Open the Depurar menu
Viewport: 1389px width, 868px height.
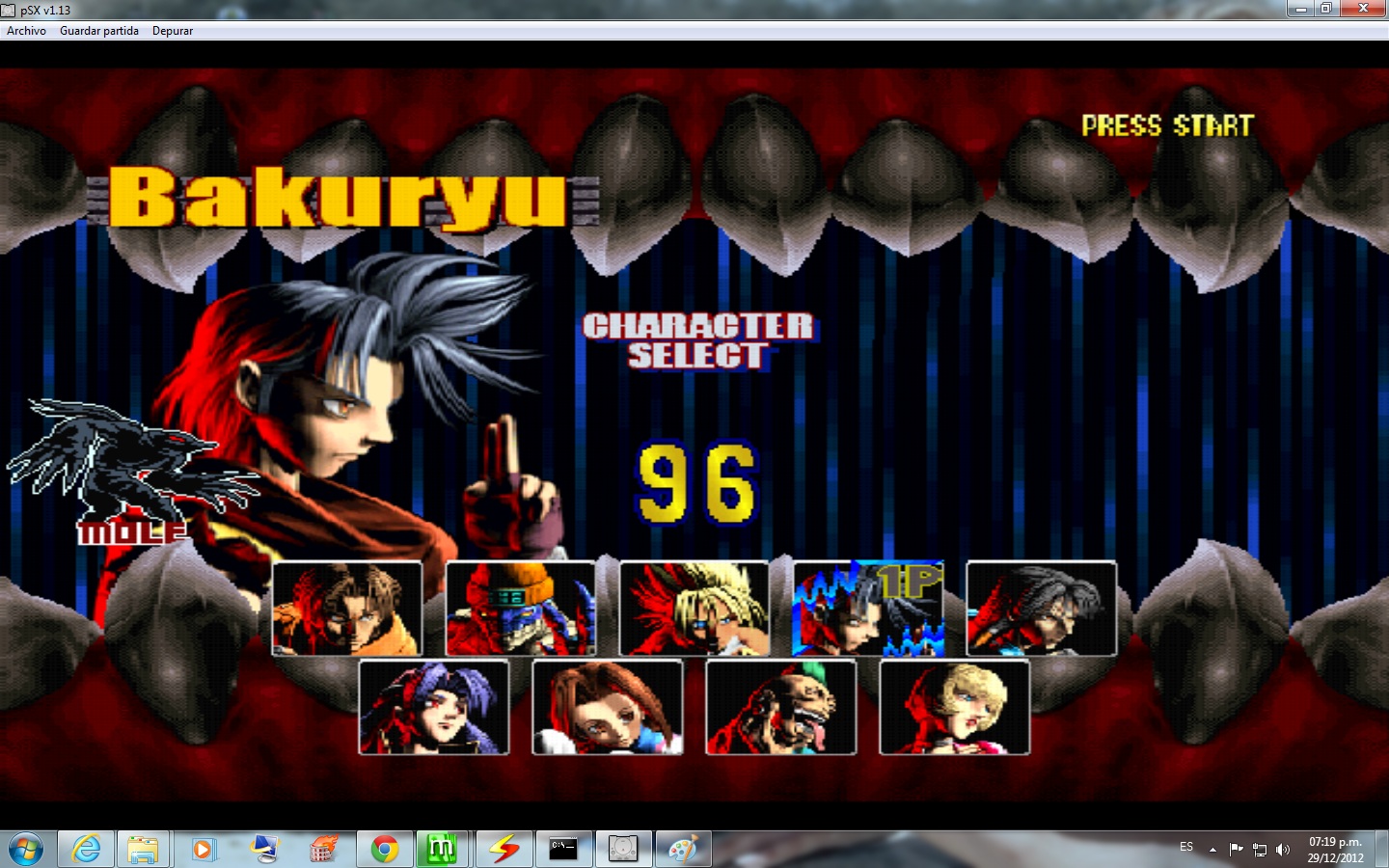pyautogui.click(x=173, y=31)
